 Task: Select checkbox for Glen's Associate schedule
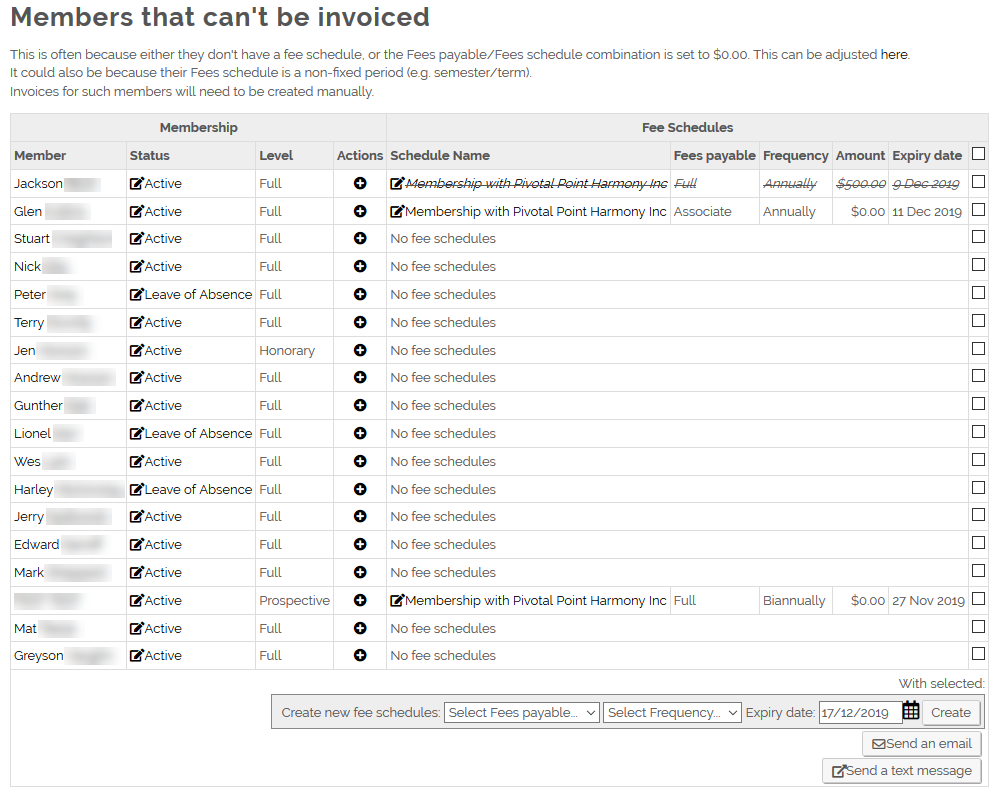coord(978,209)
